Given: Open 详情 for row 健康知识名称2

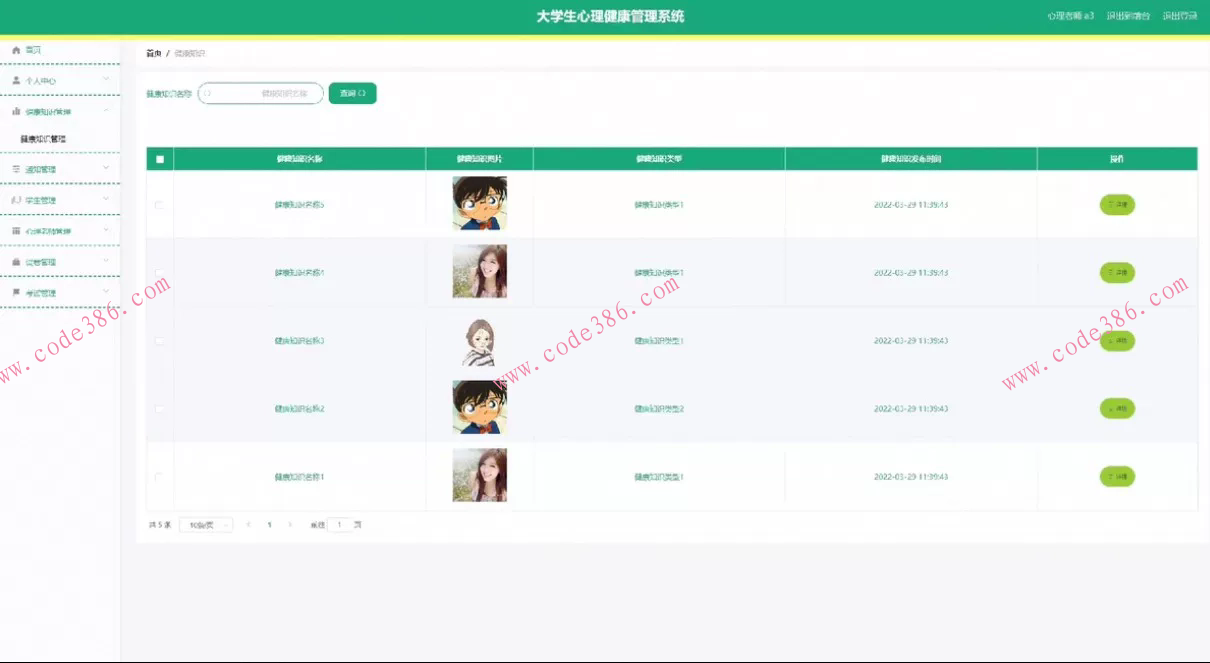Looking at the screenshot, I should [1117, 409].
